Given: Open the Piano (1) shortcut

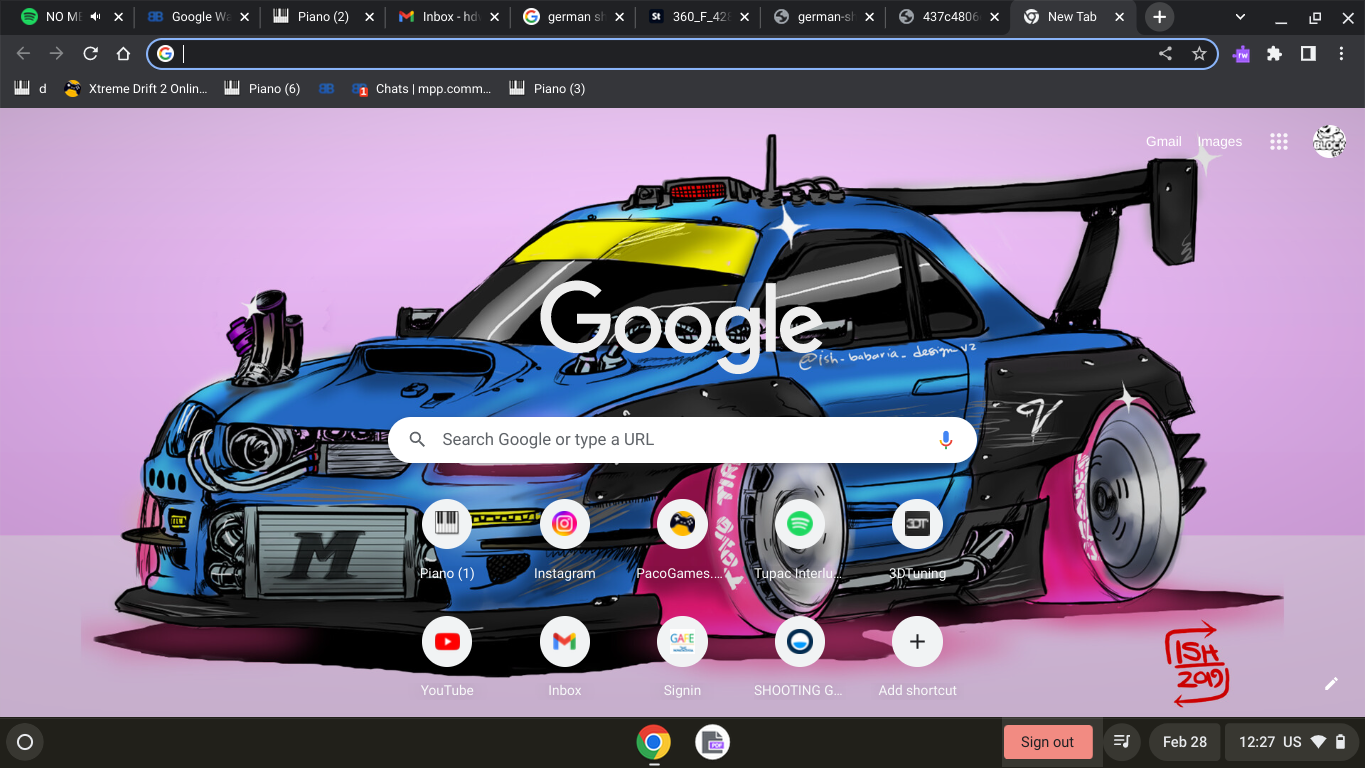Looking at the screenshot, I should pos(447,540).
